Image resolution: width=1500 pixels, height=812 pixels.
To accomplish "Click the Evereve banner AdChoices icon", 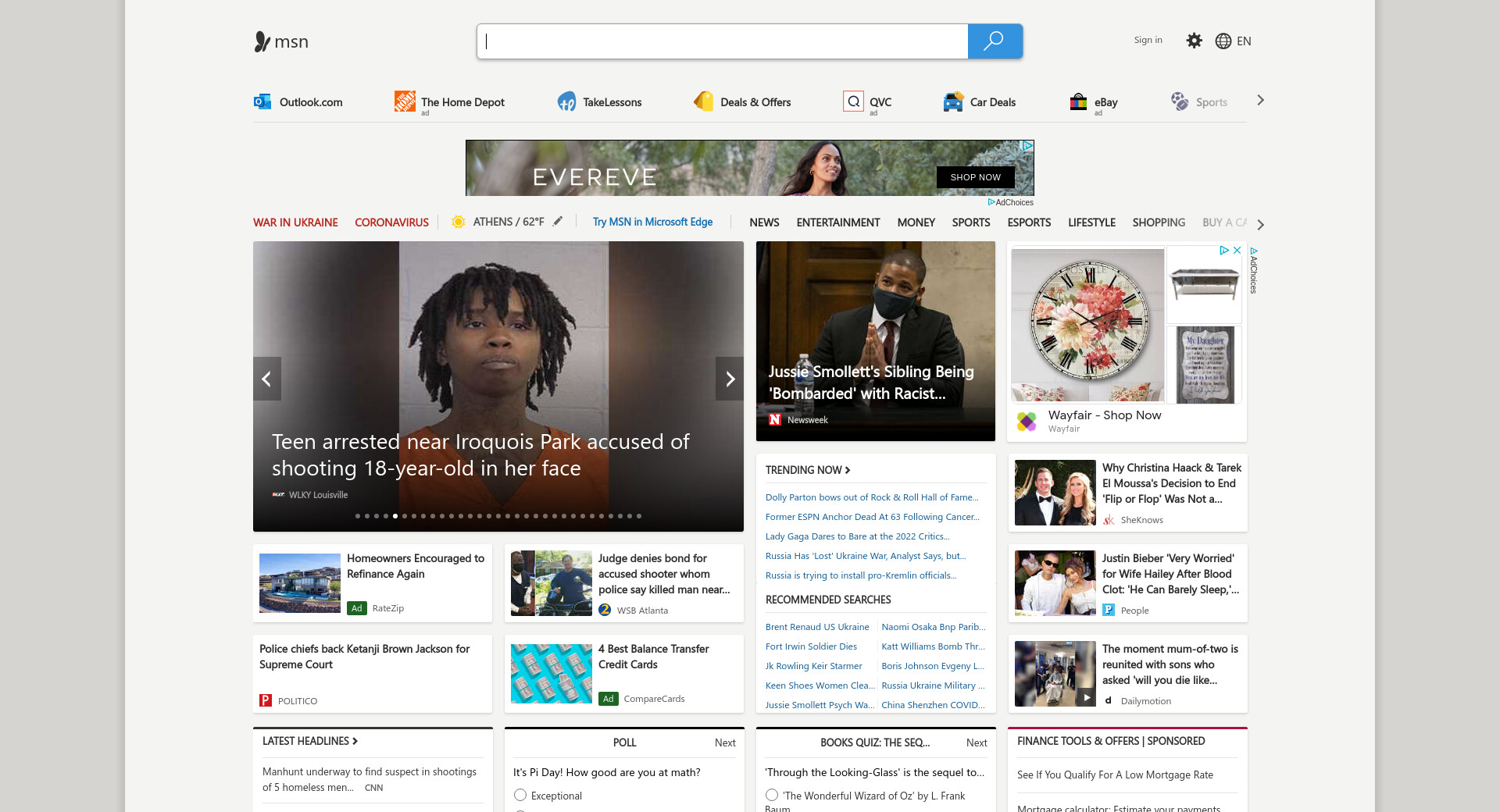I will [1028, 146].
